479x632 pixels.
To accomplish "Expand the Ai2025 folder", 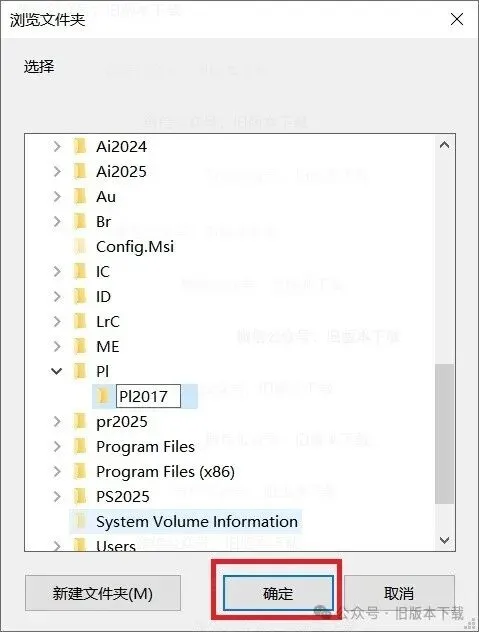I will tap(57, 172).
